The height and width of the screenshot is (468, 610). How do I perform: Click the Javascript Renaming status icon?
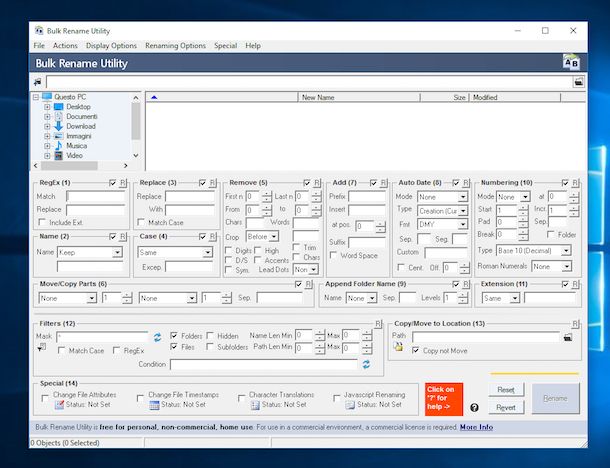pos(350,405)
